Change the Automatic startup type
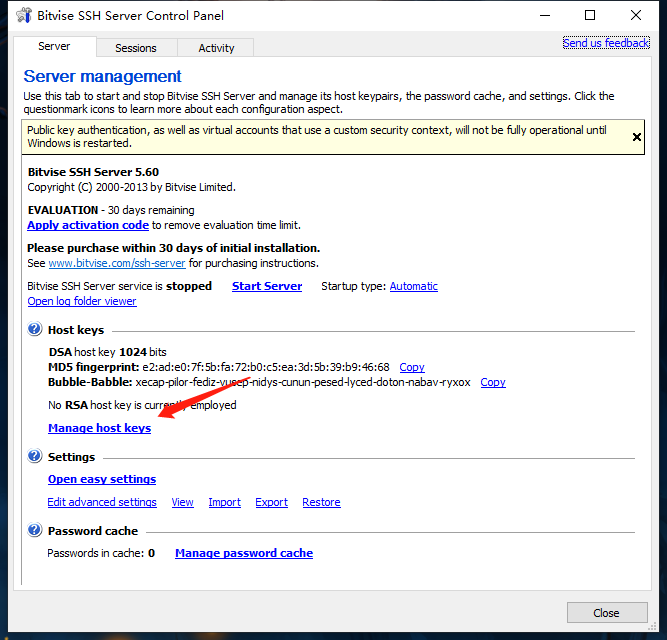Screen dimensions: 667x640 (x=413, y=286)
